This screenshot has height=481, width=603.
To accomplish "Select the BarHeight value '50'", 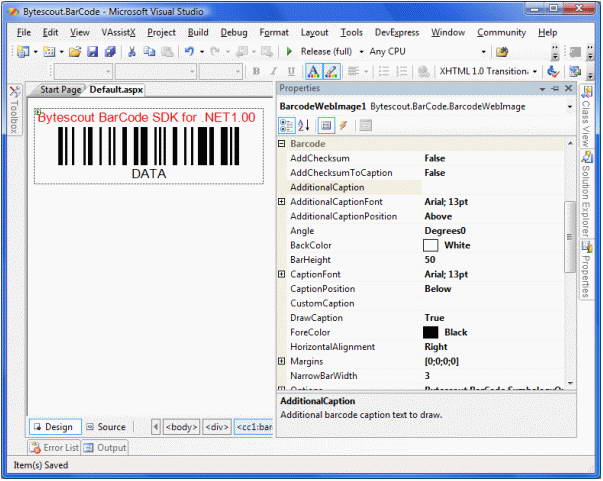I will pyautogui.click(x=430, y=260).
